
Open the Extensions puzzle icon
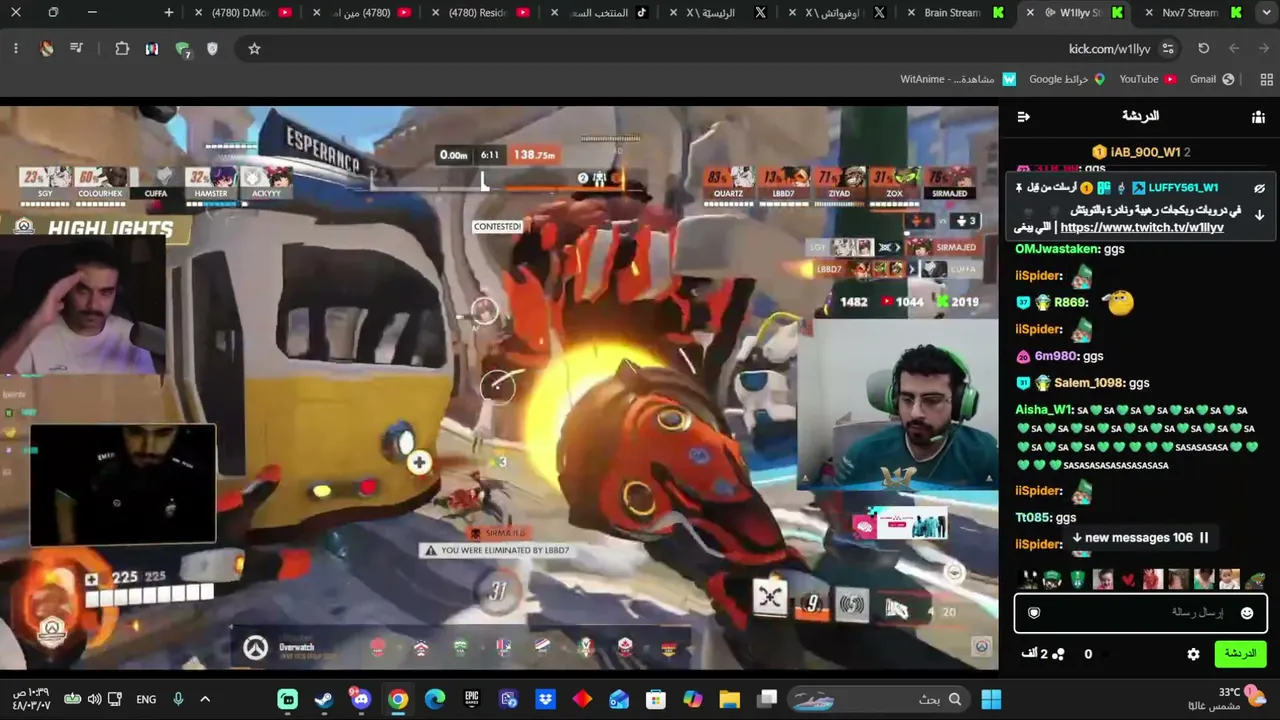coord(122,48)
